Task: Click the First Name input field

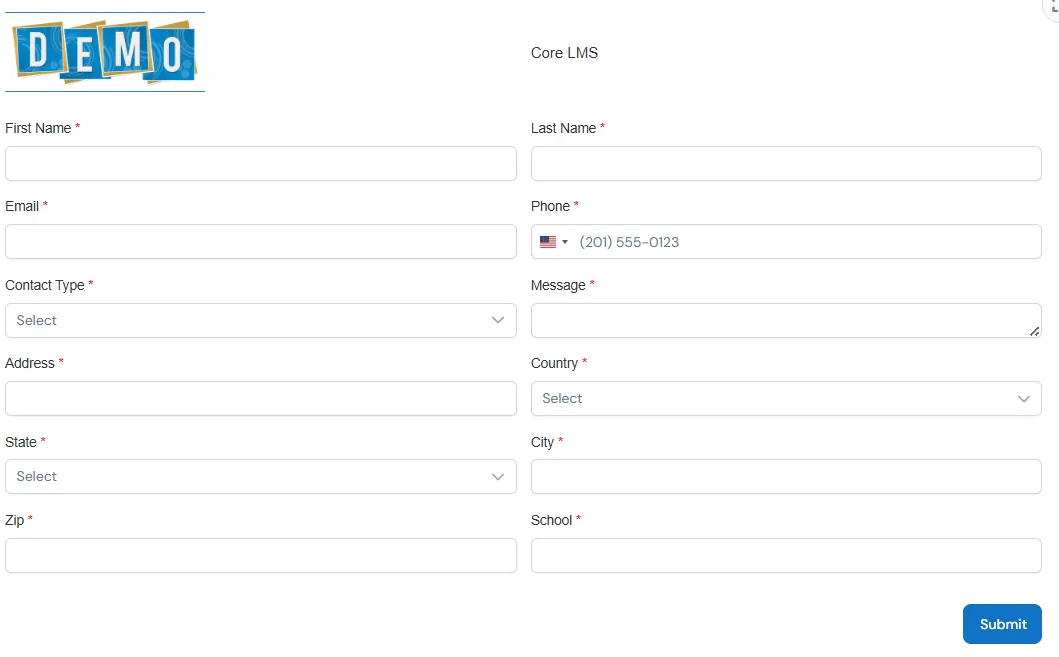Action: [x=261, y=163]
